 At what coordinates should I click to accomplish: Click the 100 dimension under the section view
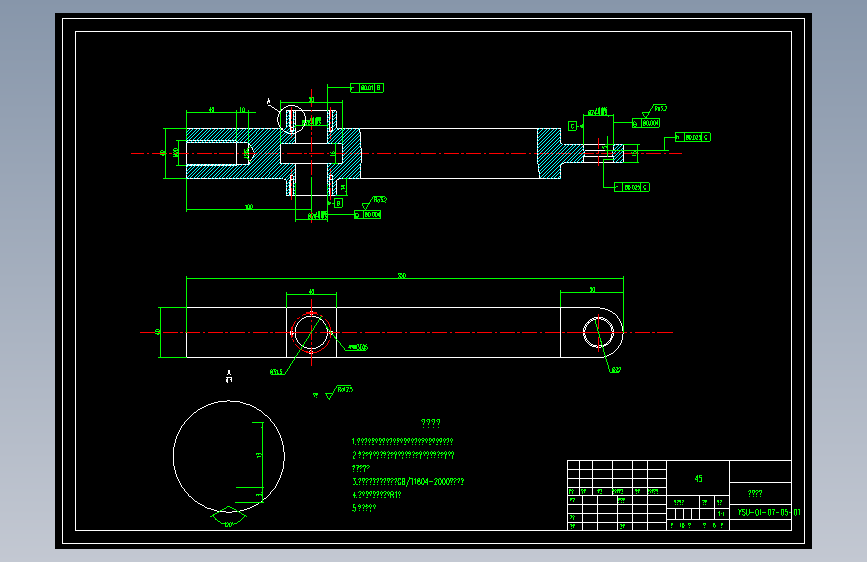[249, 207]
